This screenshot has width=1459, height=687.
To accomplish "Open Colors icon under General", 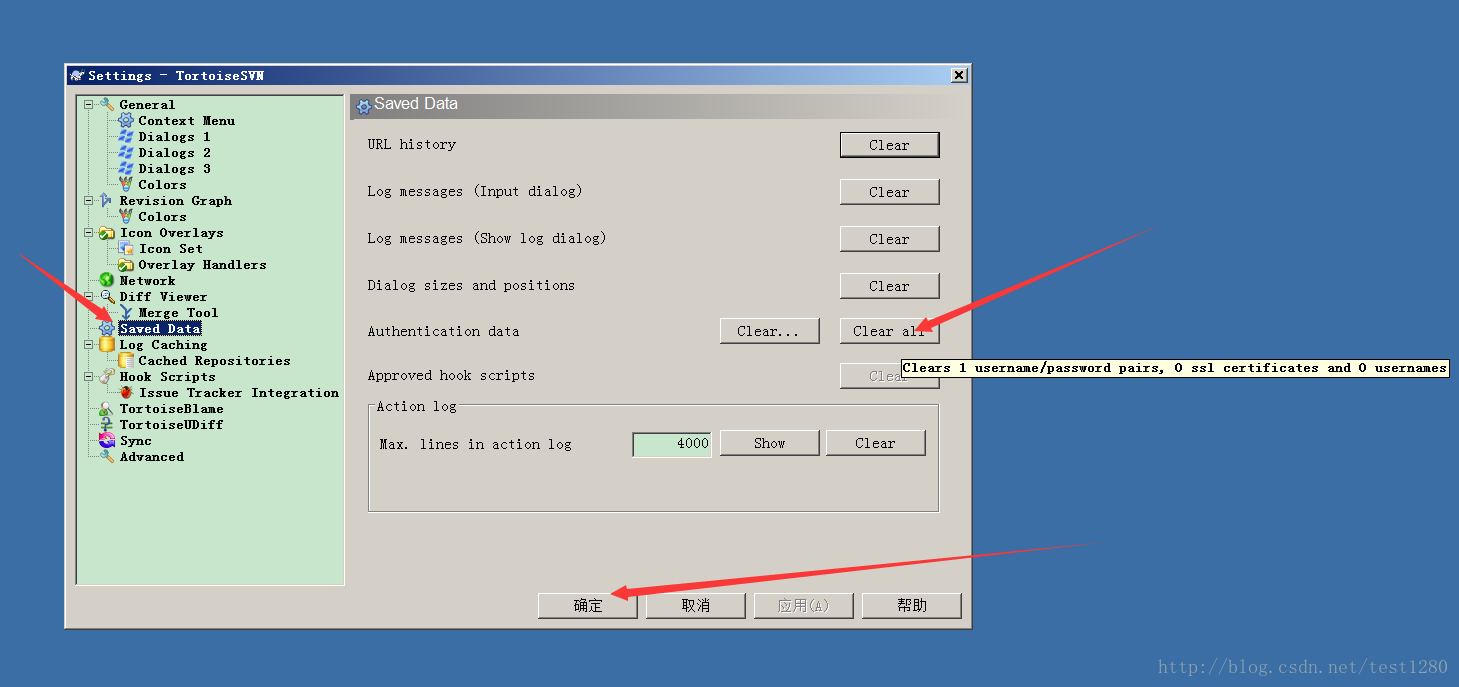I will click(x=126, y=184).
